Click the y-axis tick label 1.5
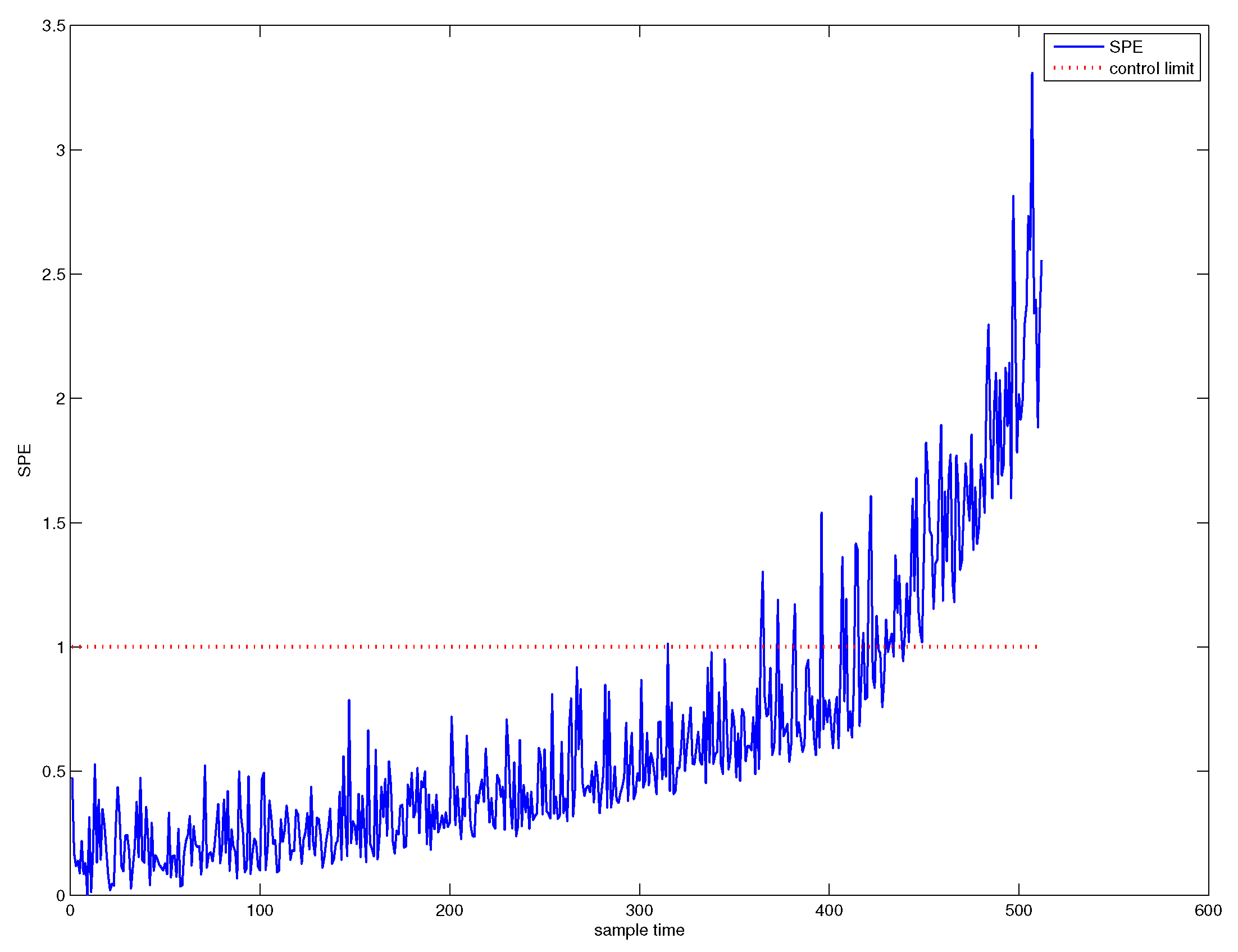Screen dimensions: 1238x952 [54, 523]
